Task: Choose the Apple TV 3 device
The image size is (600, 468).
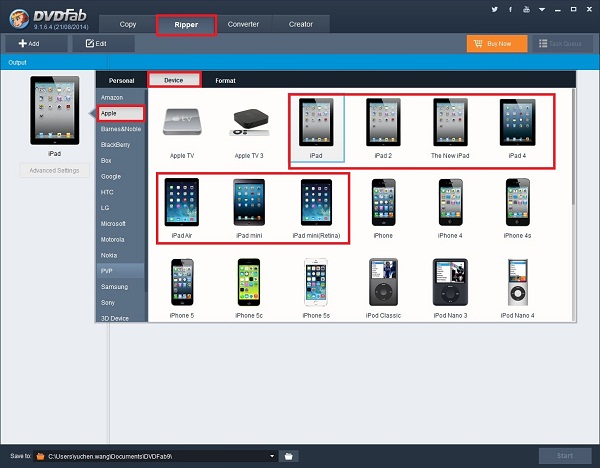Action: [x=249, y=130]
